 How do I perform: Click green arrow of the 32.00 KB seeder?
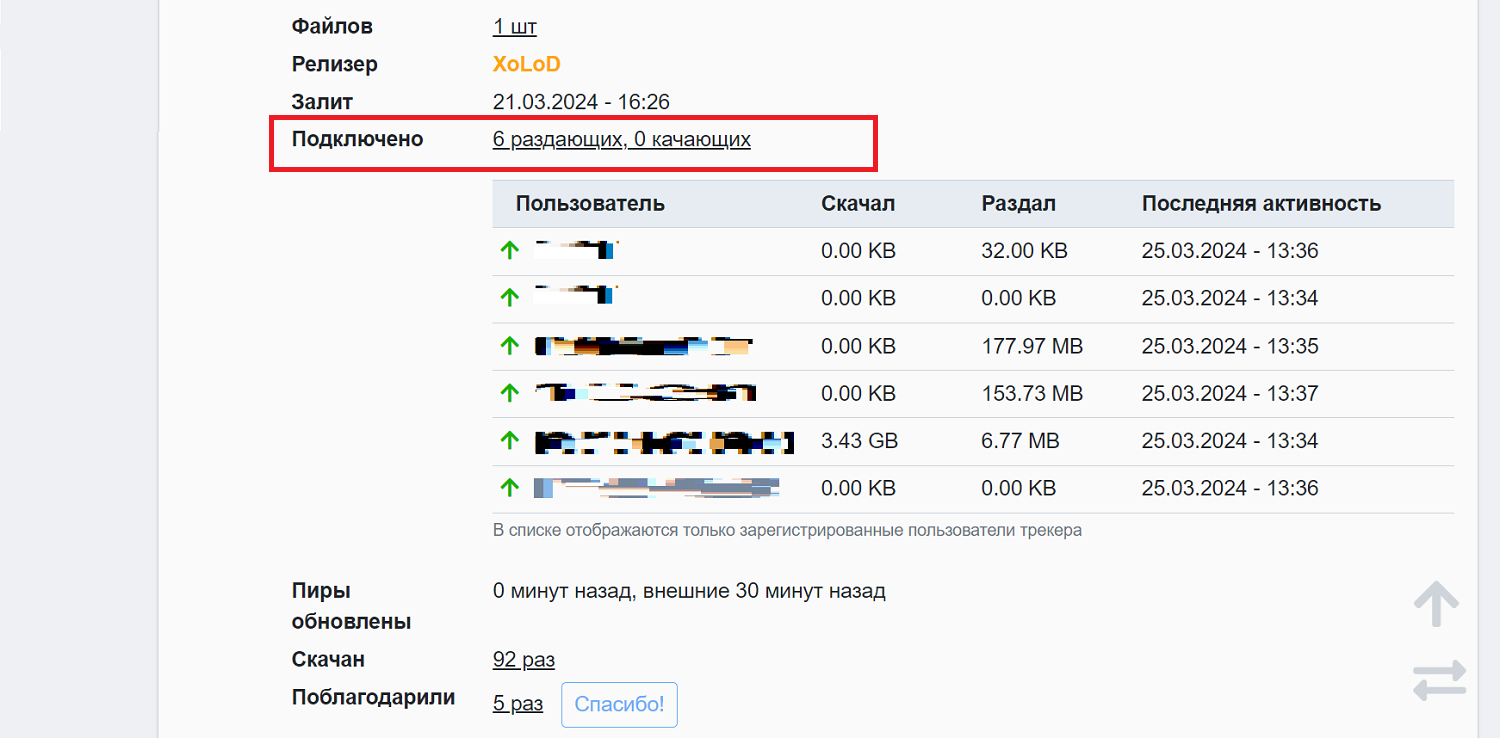tap(510, 251)
